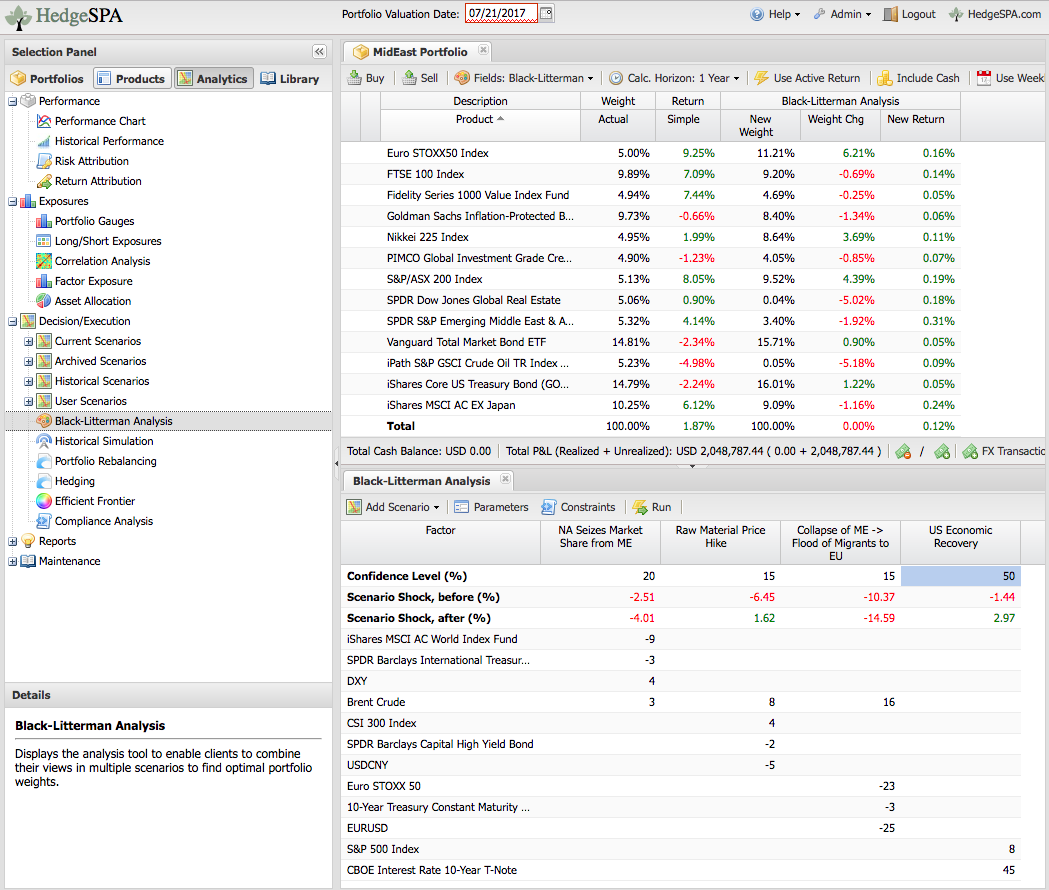Click the Buy toolbar icon

[x=355, y=78]
